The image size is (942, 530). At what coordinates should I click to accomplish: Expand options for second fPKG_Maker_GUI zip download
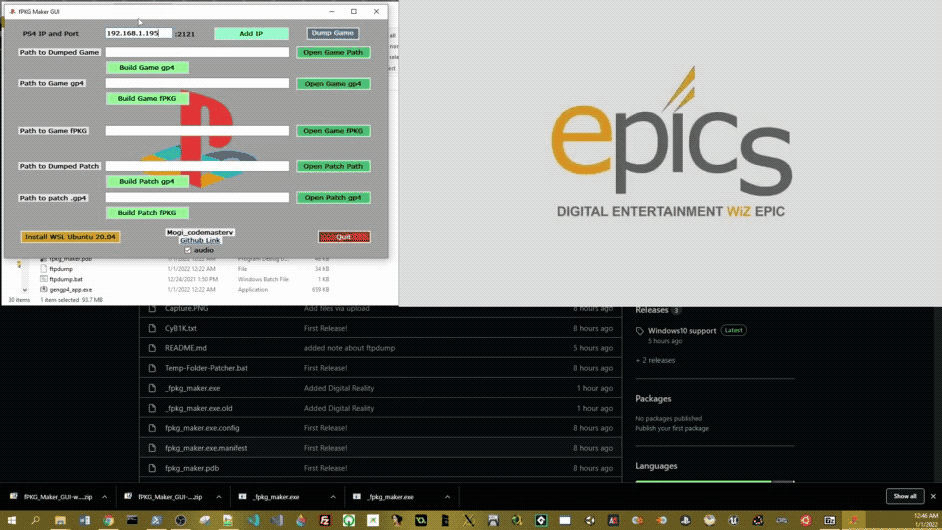pos(219,497)
